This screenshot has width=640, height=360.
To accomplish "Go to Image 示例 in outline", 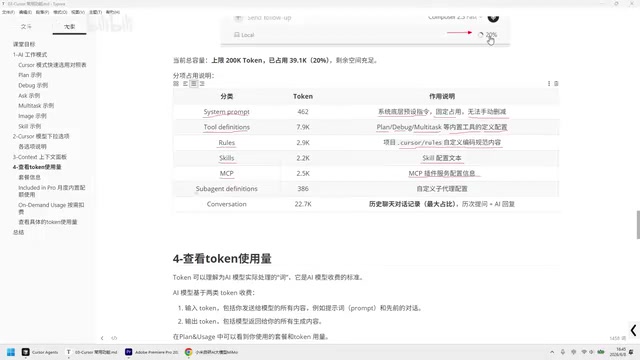I will pos(32,116).
